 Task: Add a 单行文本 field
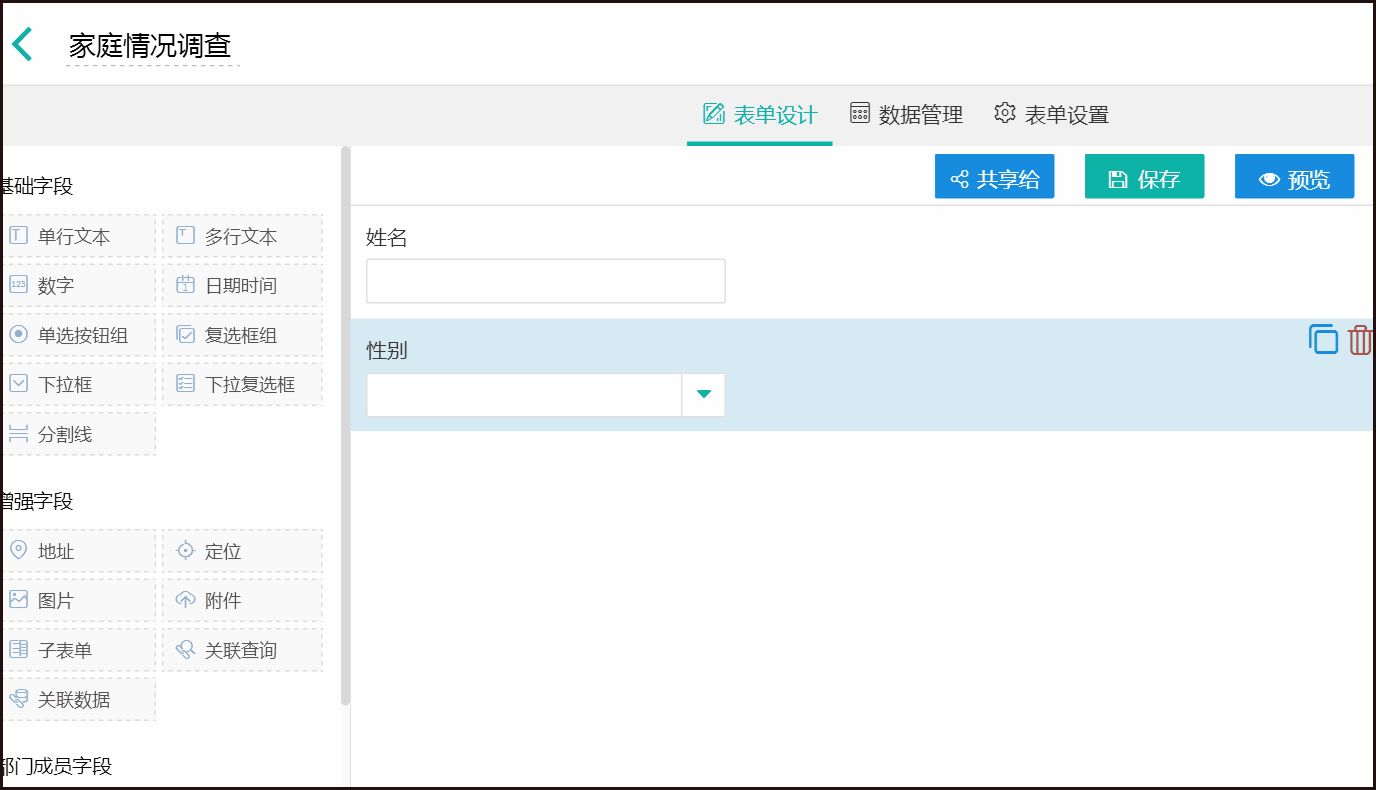(x=78, y=236)
